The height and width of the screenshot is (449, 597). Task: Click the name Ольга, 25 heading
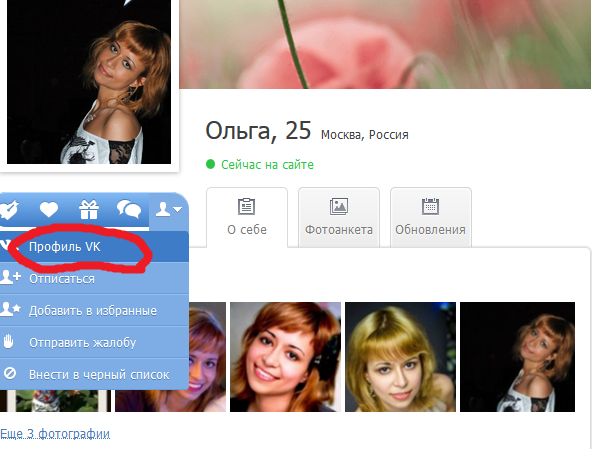coord(258,131)
